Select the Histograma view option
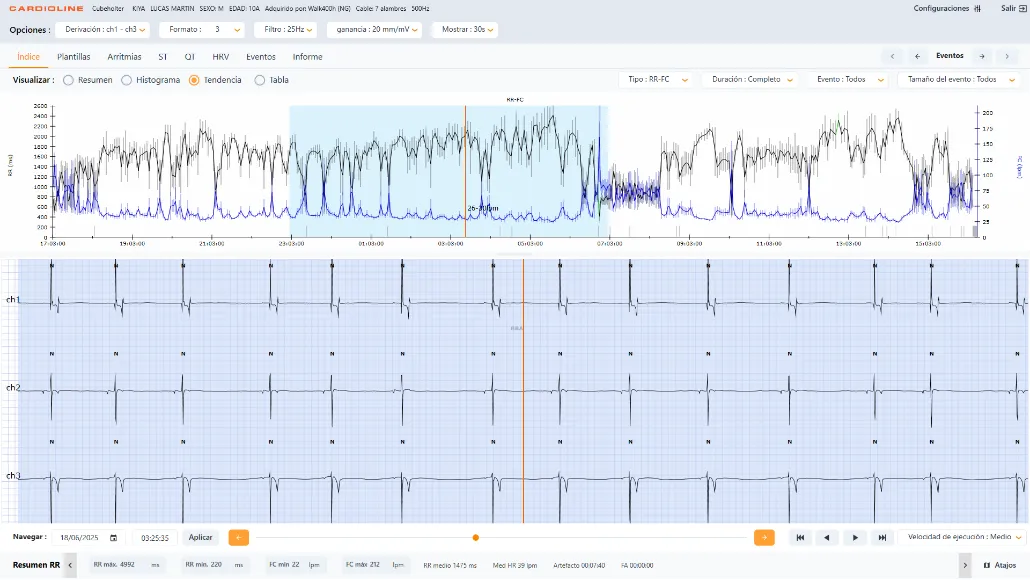The width and height of the screenshot is (1030, 580). (x=127, y=80)
